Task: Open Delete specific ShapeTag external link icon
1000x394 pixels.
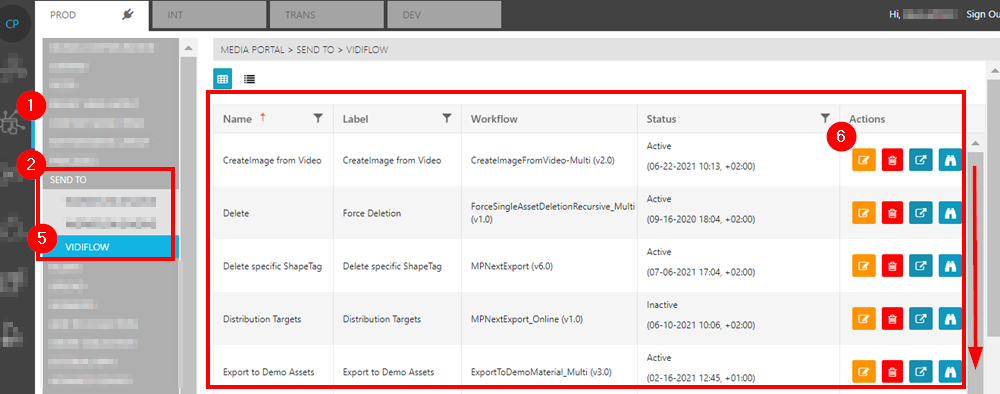Action: pyautogui.click(x=921, y=266)
